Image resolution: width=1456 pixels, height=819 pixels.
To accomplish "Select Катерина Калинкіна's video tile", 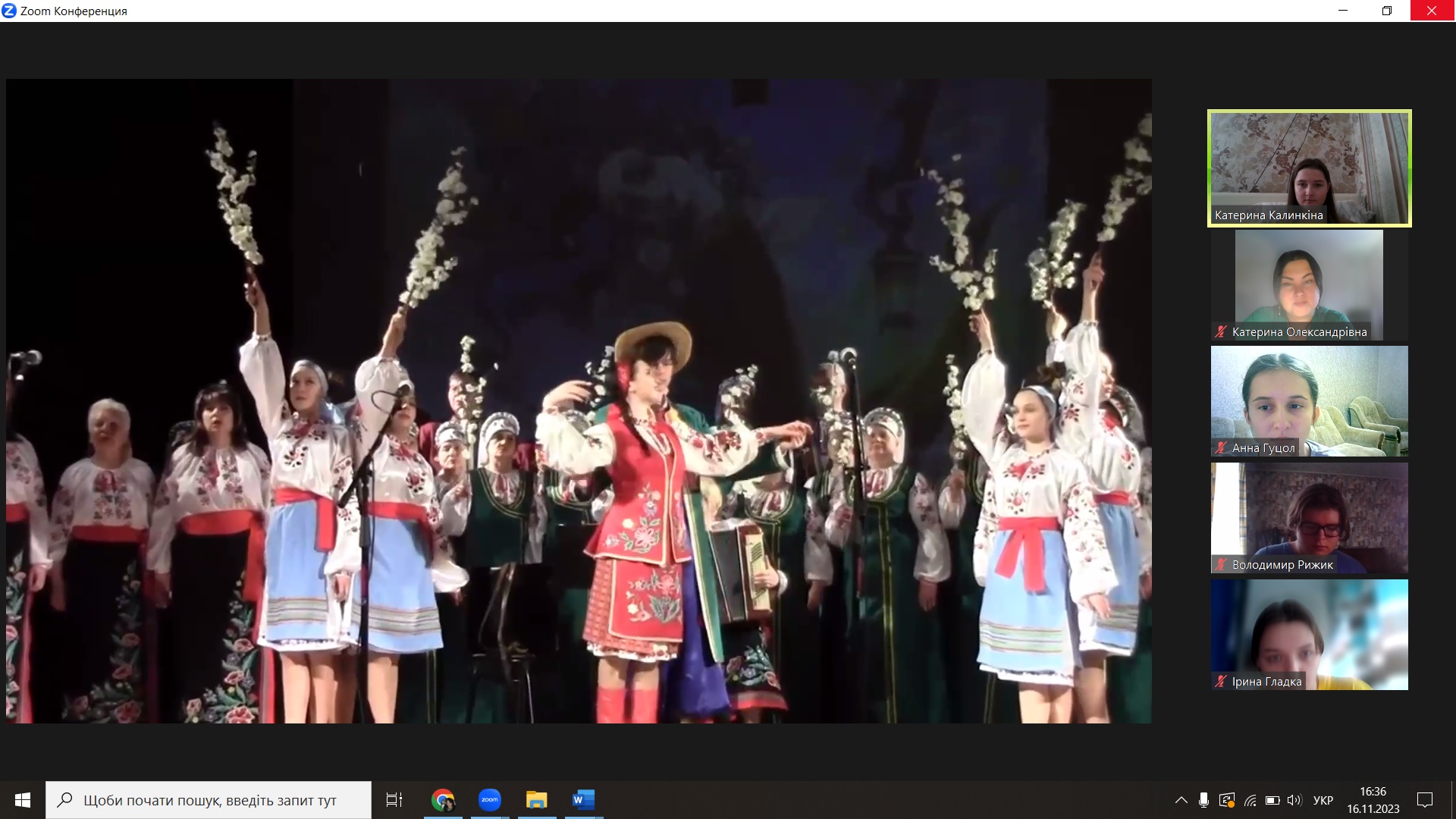I will [x=1309, y=168].
